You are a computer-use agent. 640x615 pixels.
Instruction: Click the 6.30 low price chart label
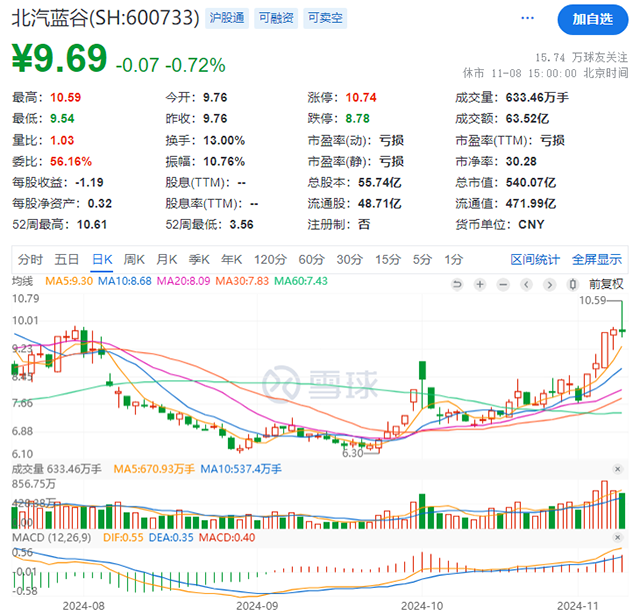pos(353,453)
